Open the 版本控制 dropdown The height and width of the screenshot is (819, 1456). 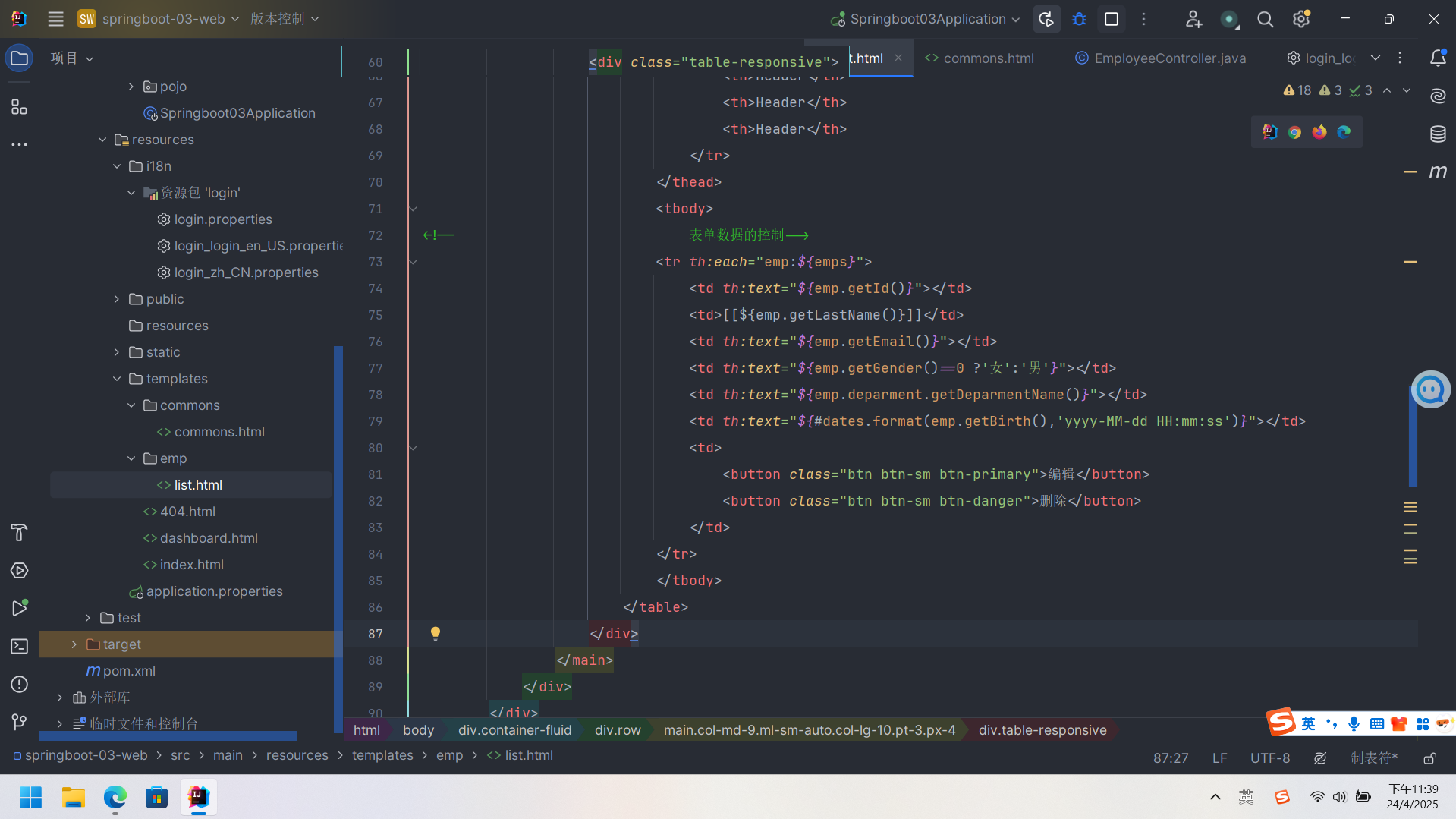pyautogui.click(x=285, y=19)
